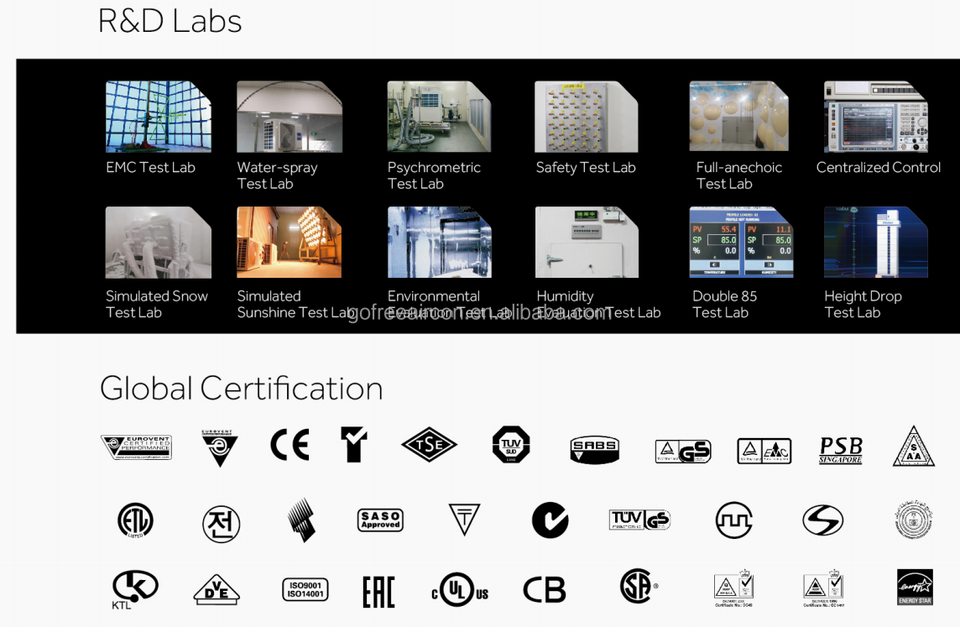960x627 pixels.
Task: Click the C-Tick checkmark circle logo
Action: [x=550, y=520]
